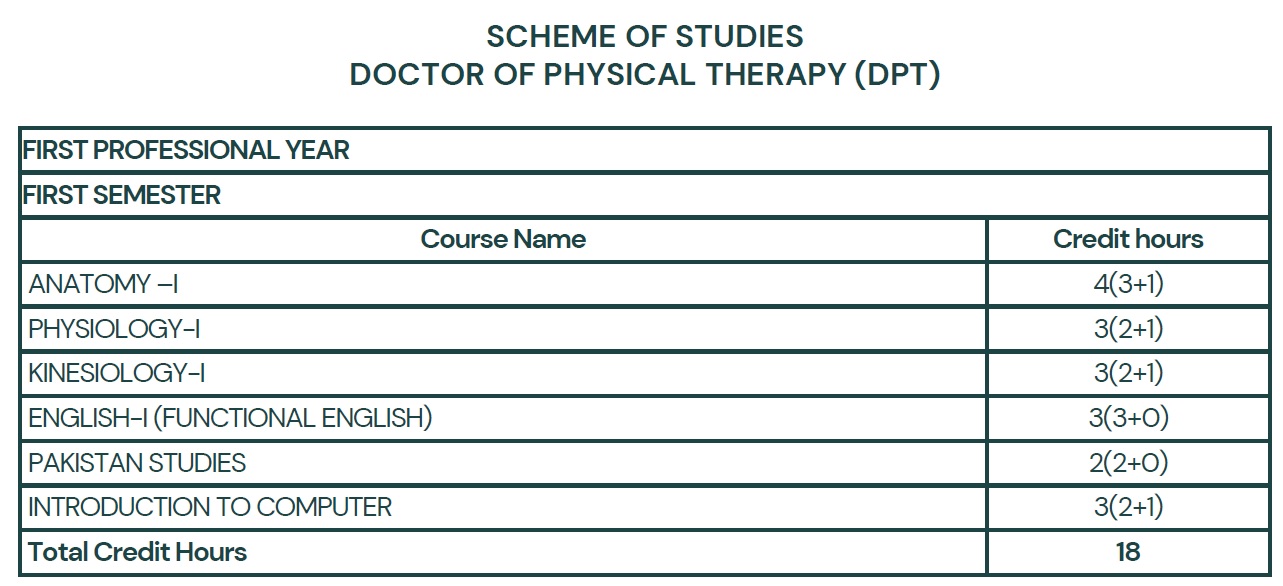Select the 3(3+0) credit hours cell

tap(1128, 418)
